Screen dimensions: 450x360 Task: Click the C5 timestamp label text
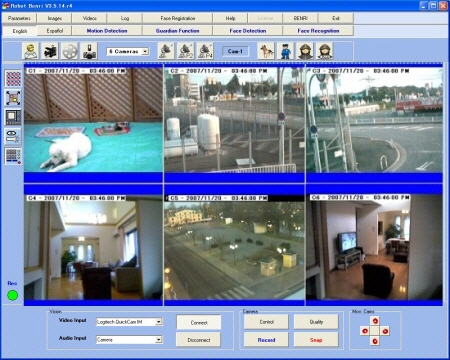218,198
